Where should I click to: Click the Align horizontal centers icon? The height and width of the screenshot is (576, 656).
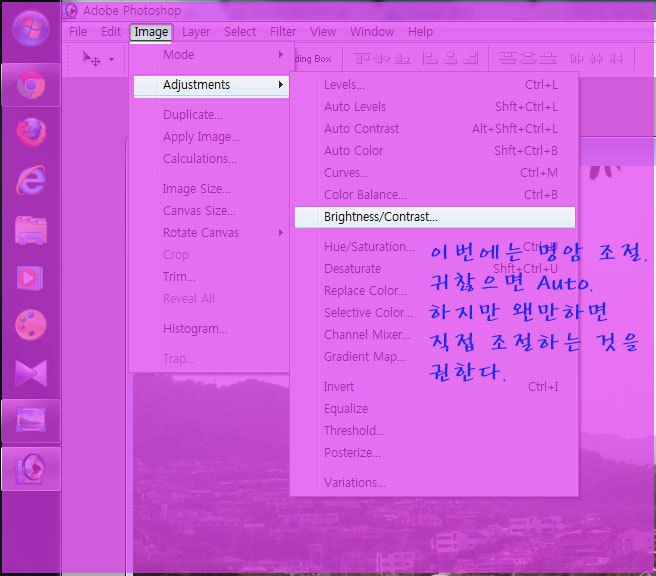tap(451, 58)
